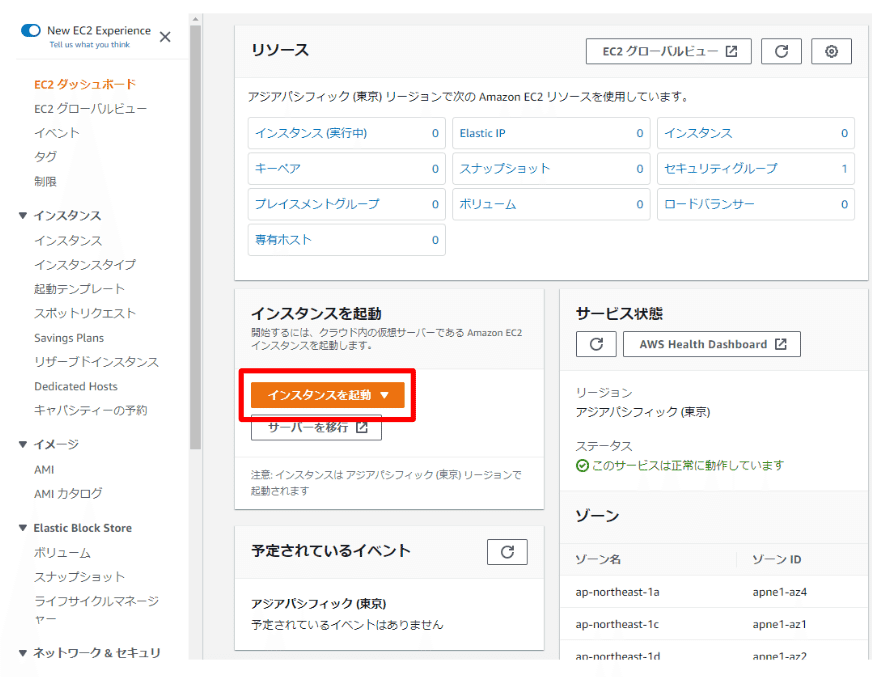Screen dimensions: 872x677
Task: Open AMI カタログ in sidebar
Action: pos(68,493)
